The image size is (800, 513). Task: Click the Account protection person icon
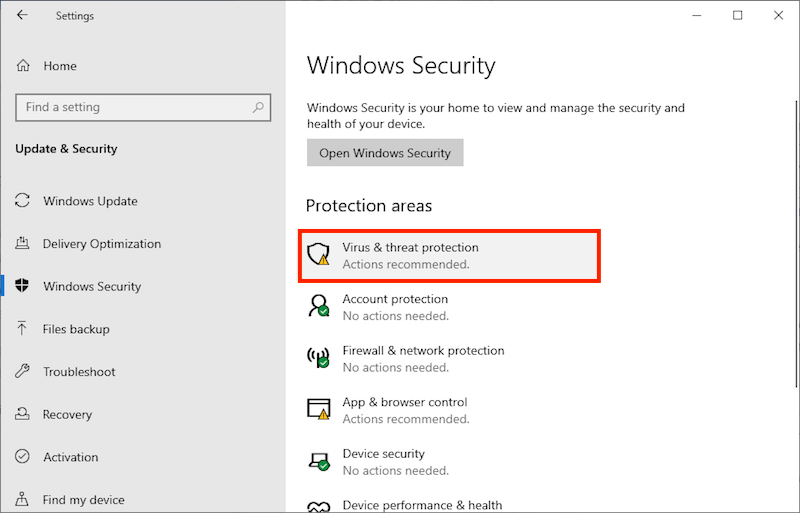[x=319, y=306]
